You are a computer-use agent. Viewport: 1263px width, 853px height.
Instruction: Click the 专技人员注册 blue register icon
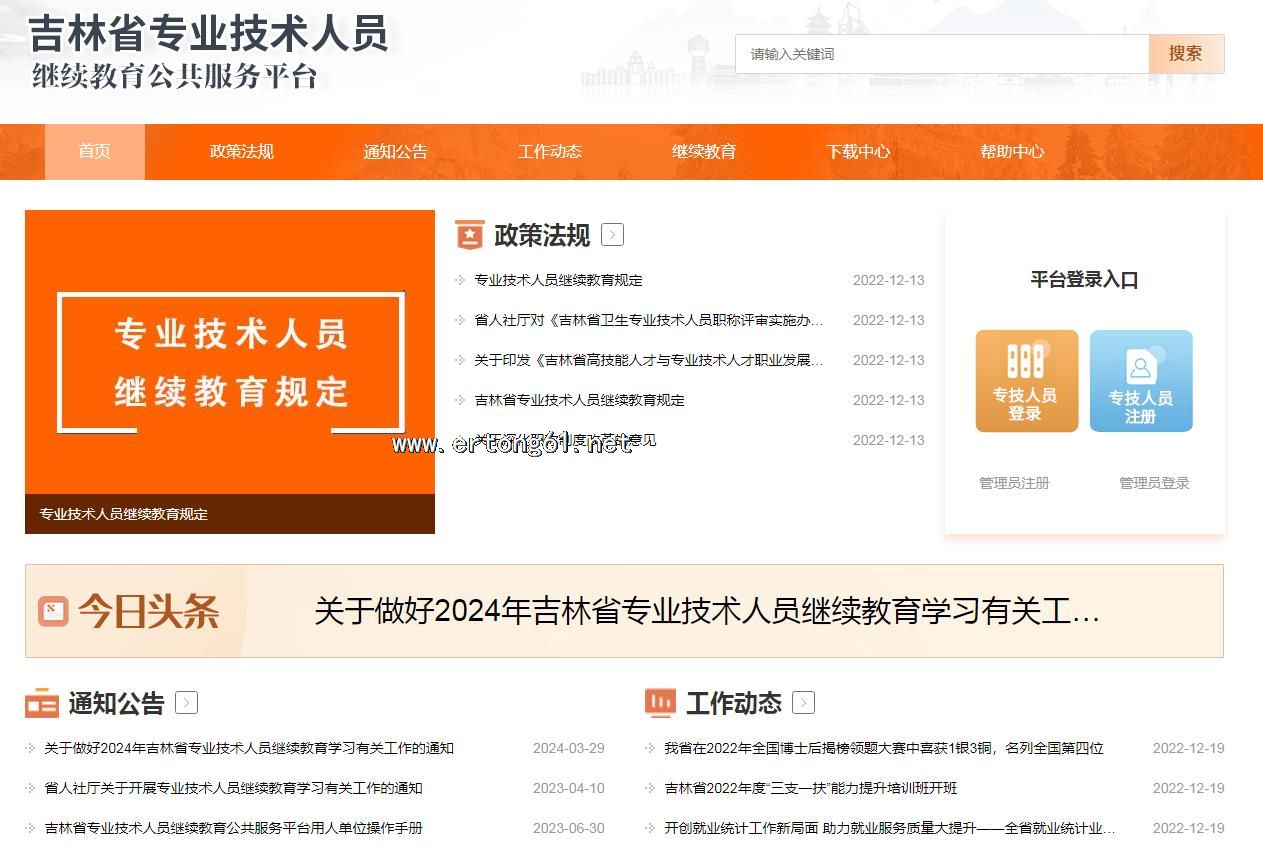point(1140,381)
